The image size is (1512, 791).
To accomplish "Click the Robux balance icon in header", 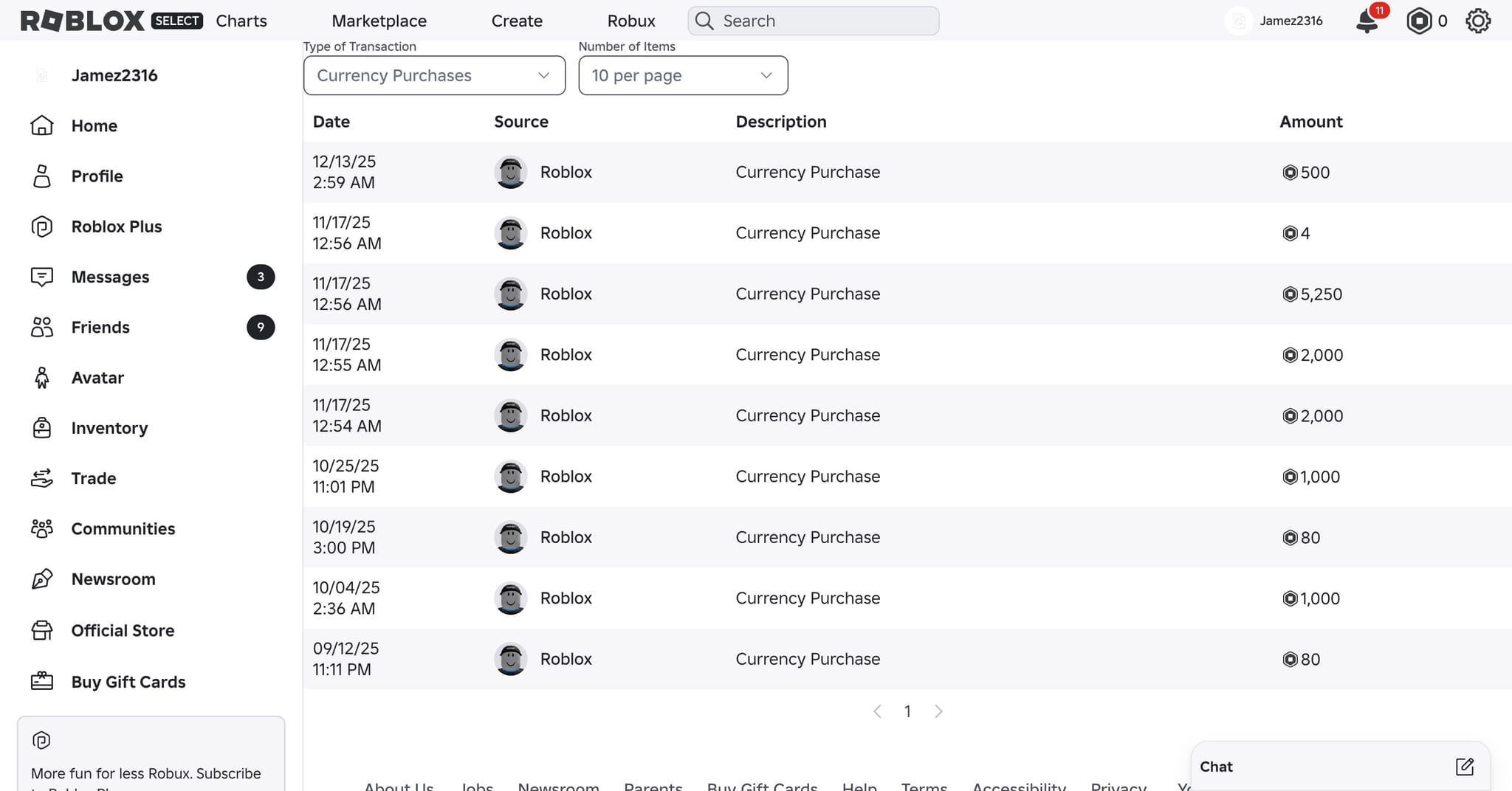I will click(1419, 21).
